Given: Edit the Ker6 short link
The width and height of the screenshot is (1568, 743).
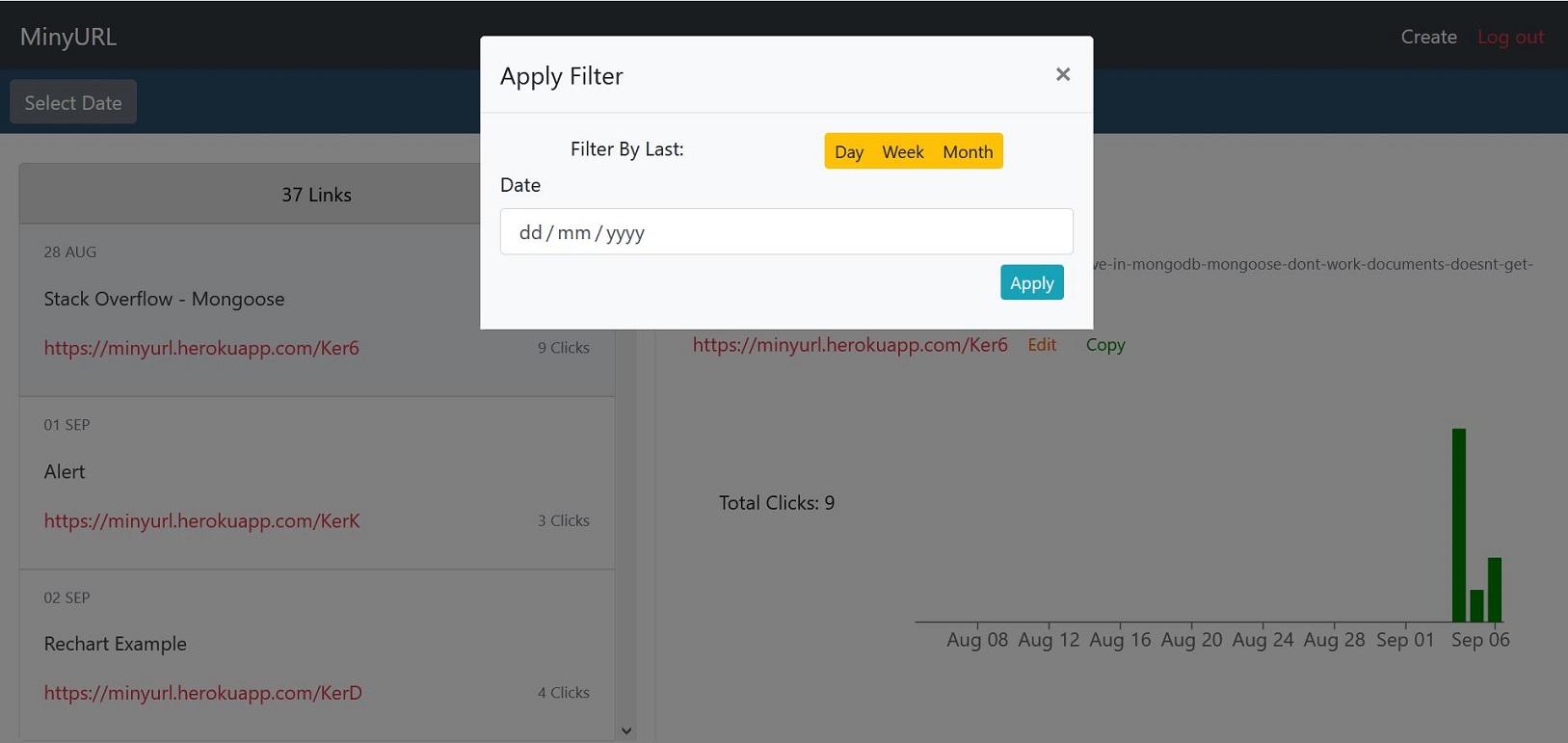Looking at the screenshot, I should tap(1042, 345).
